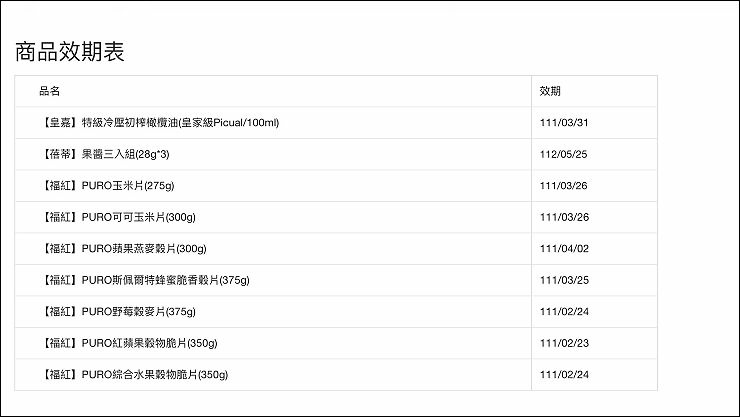Click the 【皇嘉】特級冷壓初榨橄欖油 product name
Image resolution: width=740 pixels, height=417 pixels.
[x=159, y=123]
